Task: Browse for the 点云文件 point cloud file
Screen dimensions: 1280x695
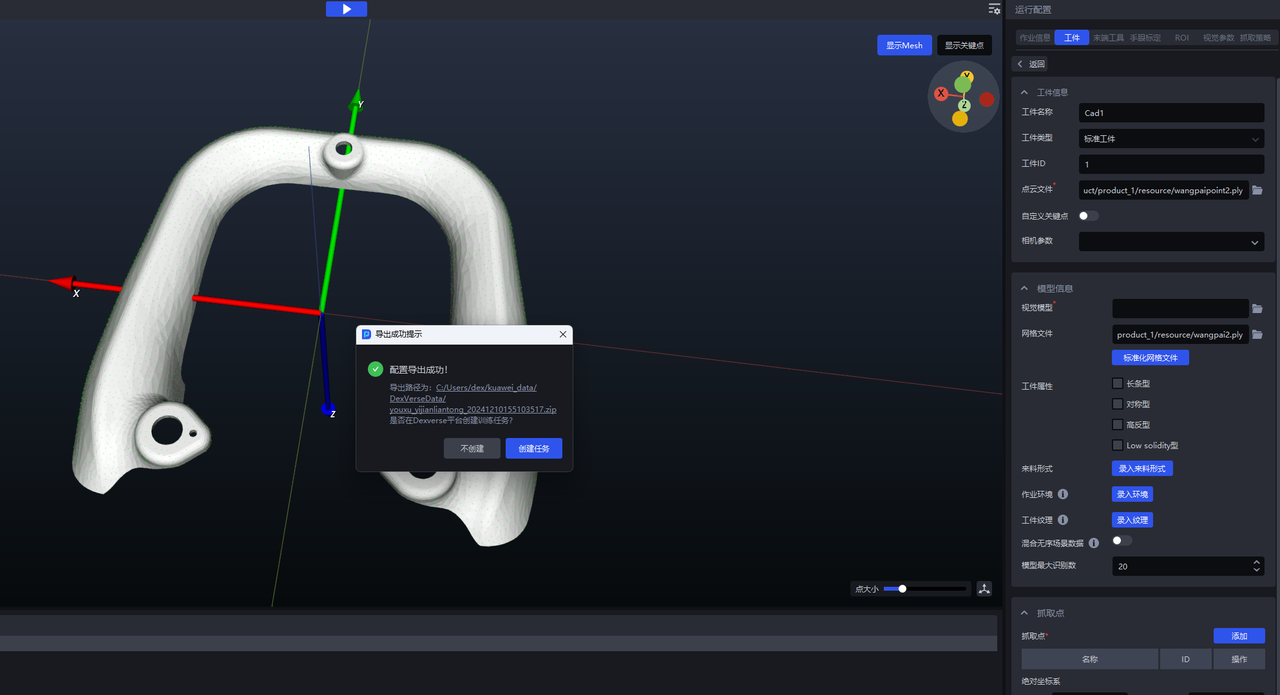Action: click(x=1258, y=190)
